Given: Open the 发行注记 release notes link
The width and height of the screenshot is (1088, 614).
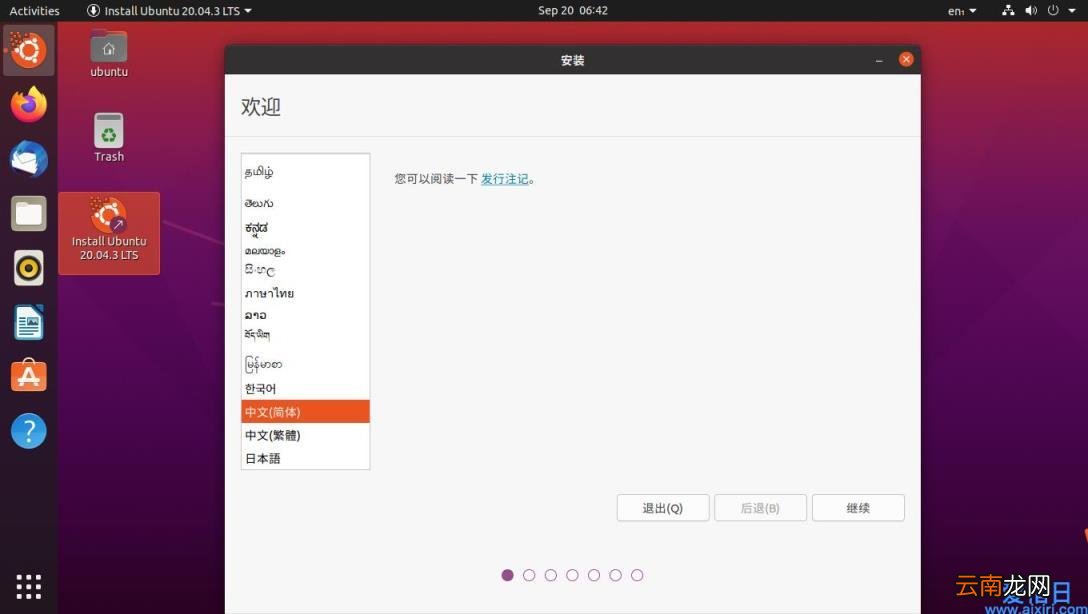Looking at the screenshot, I should pos(504,179).
